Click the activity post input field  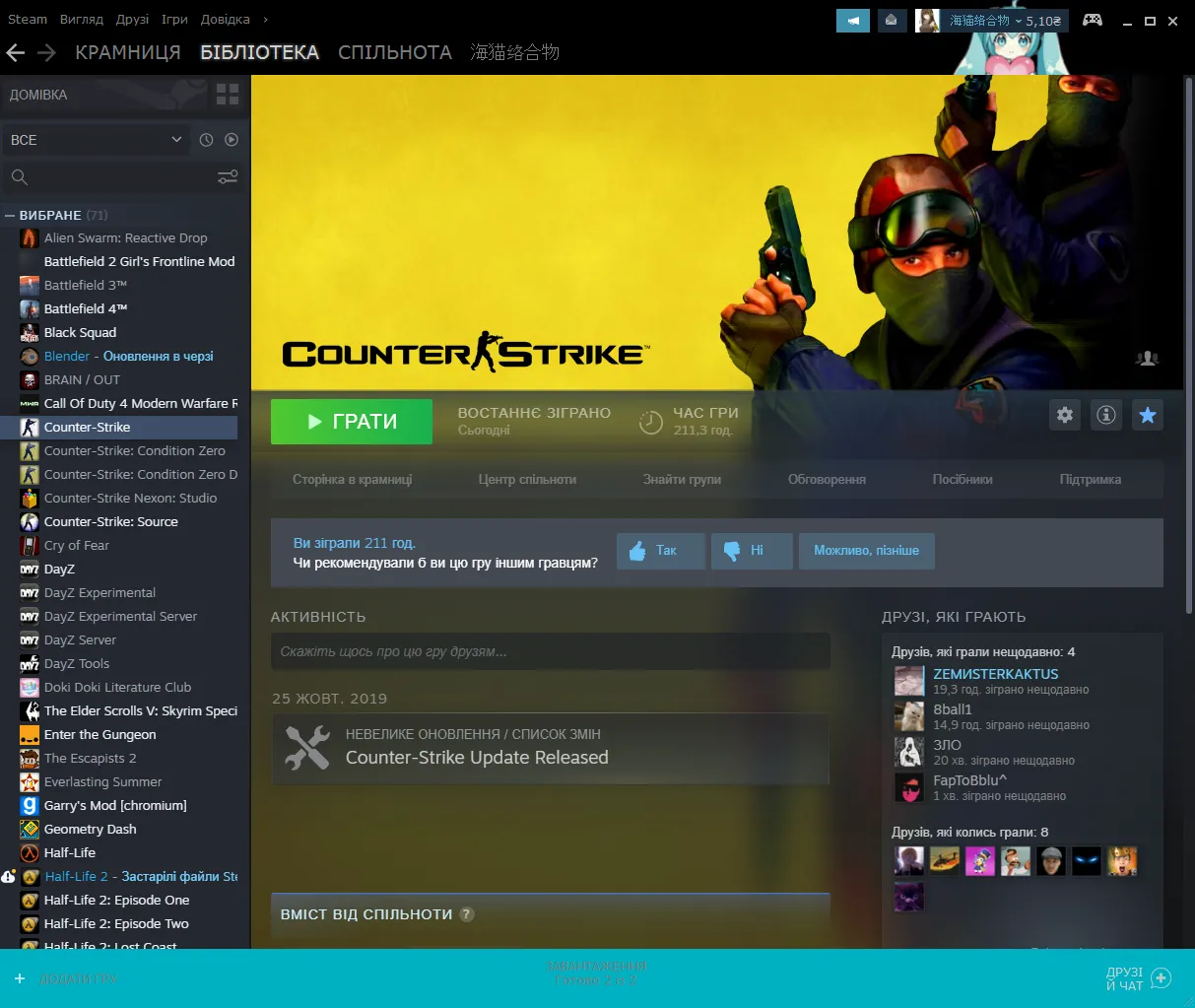click(551, 651)
